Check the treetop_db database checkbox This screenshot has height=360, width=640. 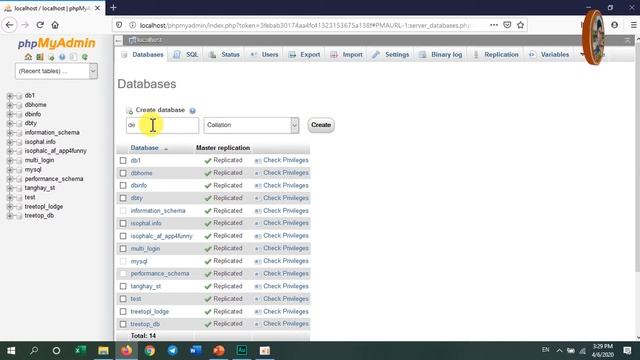[123, 324]
